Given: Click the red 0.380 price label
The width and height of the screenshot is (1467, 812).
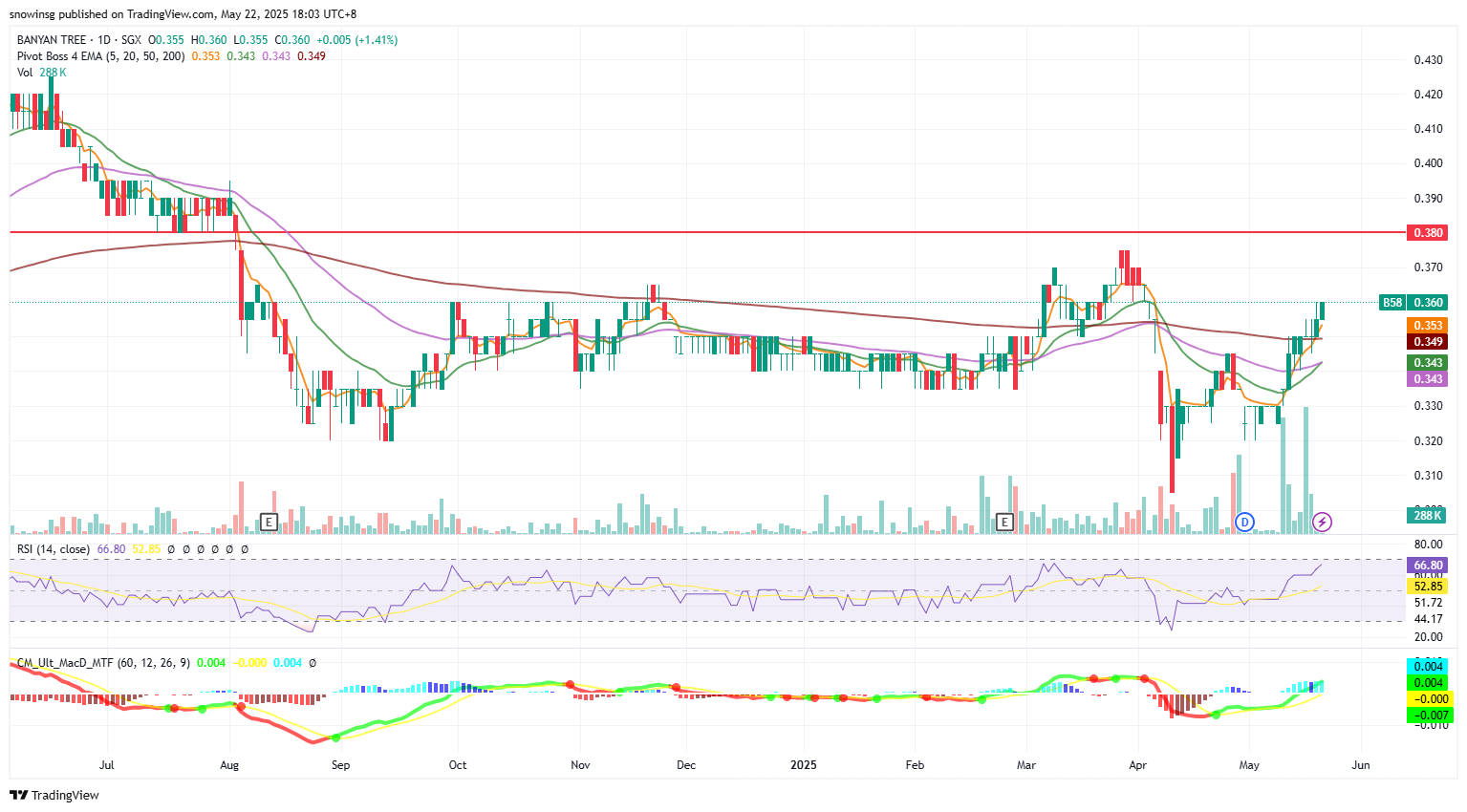Looking at the screenshot, I should (x=1428, y=233).
